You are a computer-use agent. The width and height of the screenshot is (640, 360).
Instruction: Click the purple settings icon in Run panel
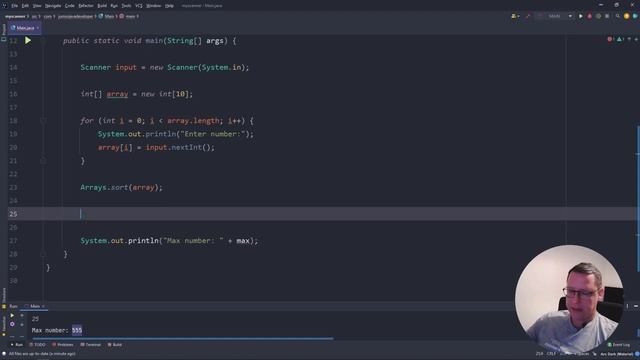coord(12,324)
